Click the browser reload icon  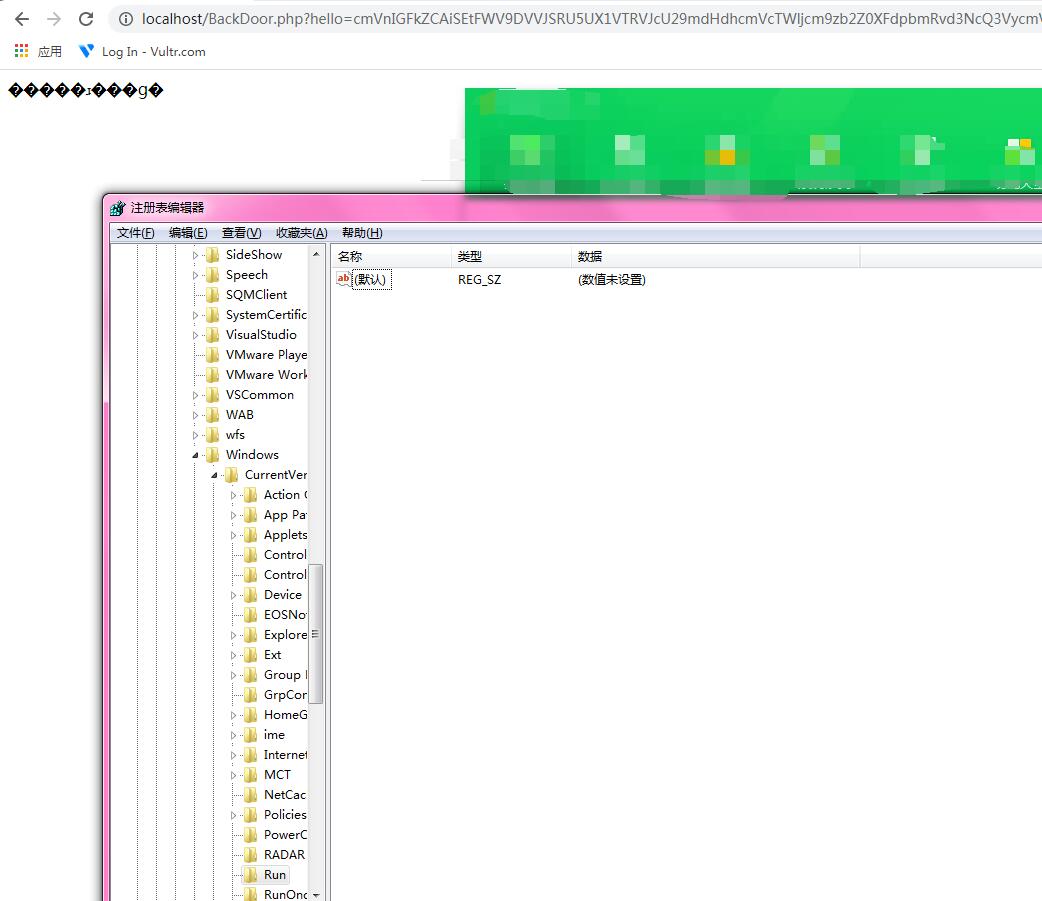pos(86,19)
